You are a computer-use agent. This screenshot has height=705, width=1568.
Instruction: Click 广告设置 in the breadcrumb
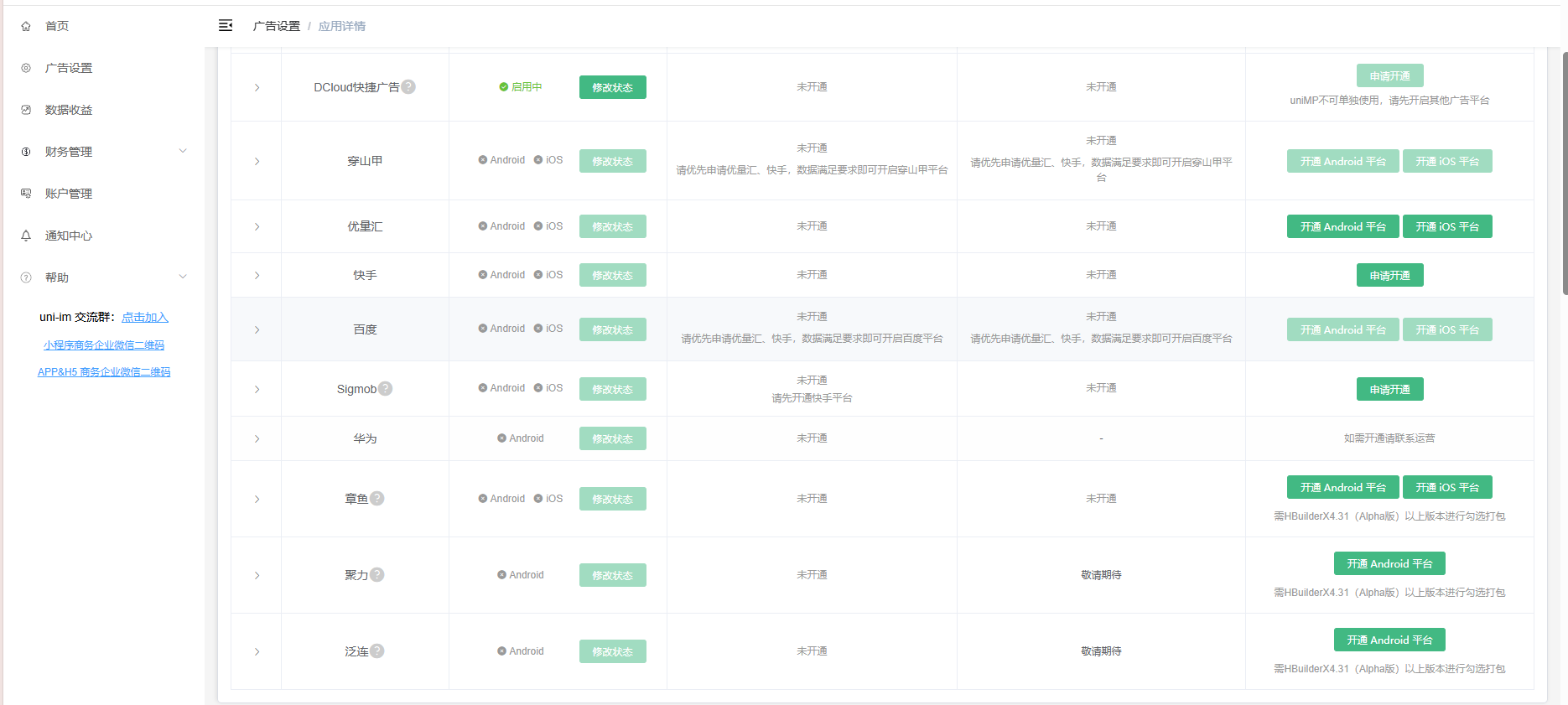coord(277,26)
